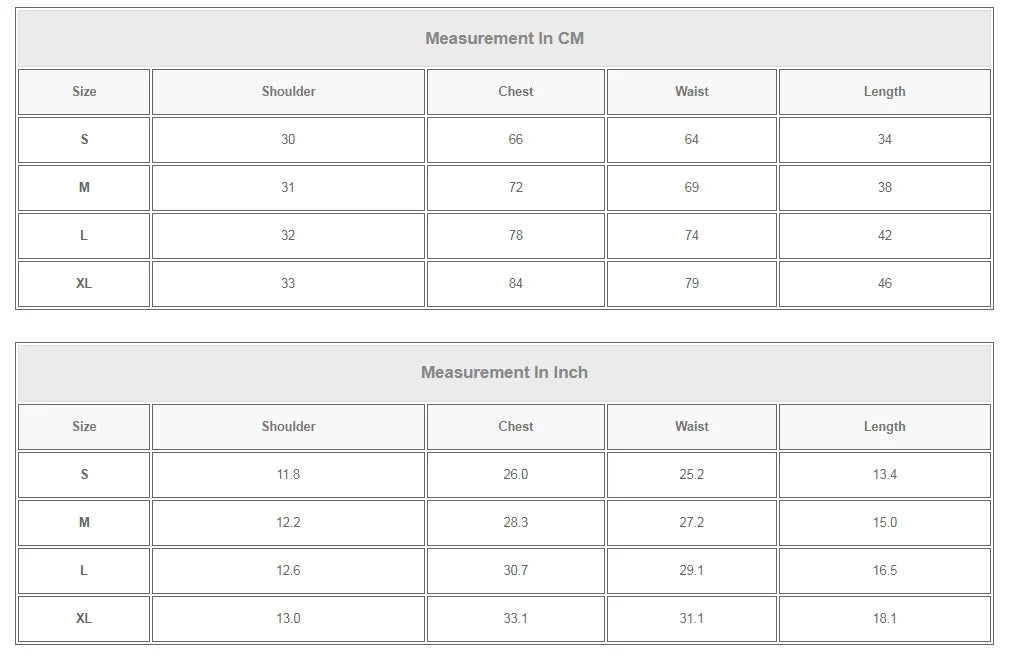Click the shoulder value 33 cell
Screen dimensions: 1014x656
click(x=288, y=283)
